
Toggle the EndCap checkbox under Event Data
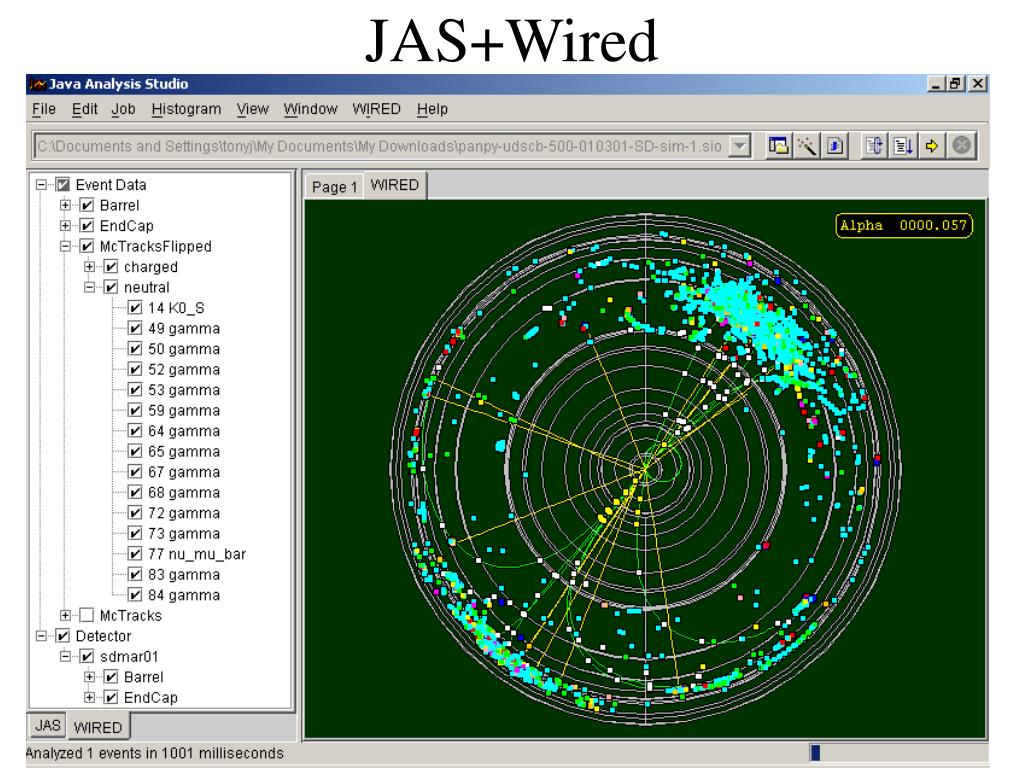coord(87,226)
